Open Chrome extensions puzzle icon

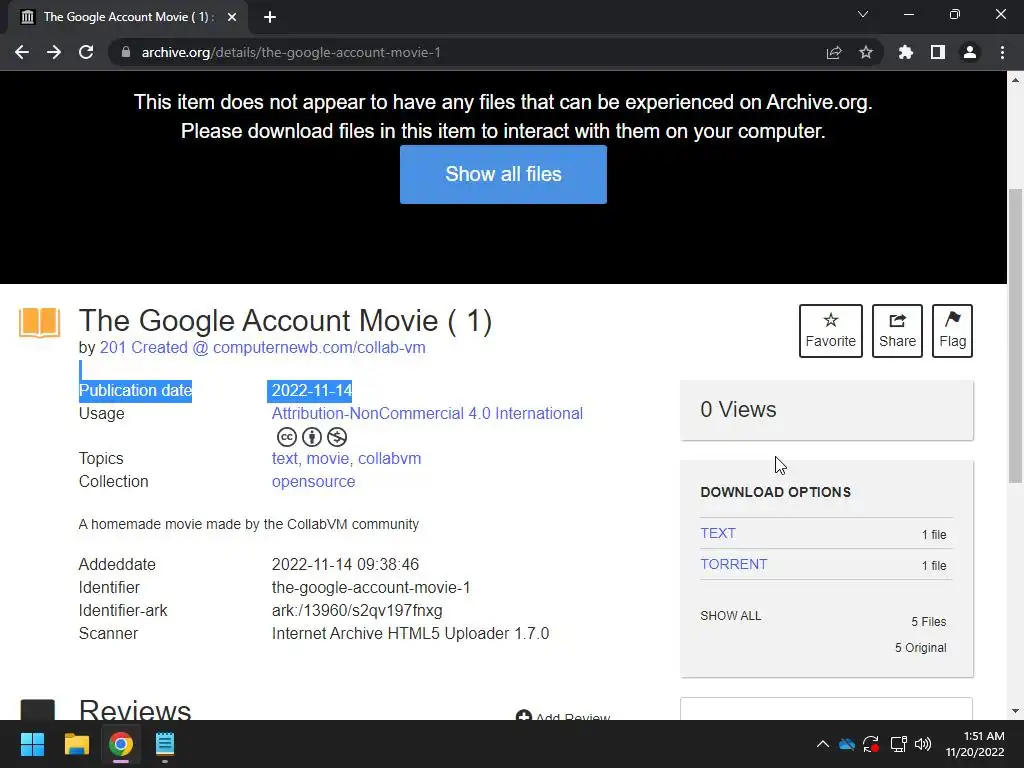pos(906,52)
